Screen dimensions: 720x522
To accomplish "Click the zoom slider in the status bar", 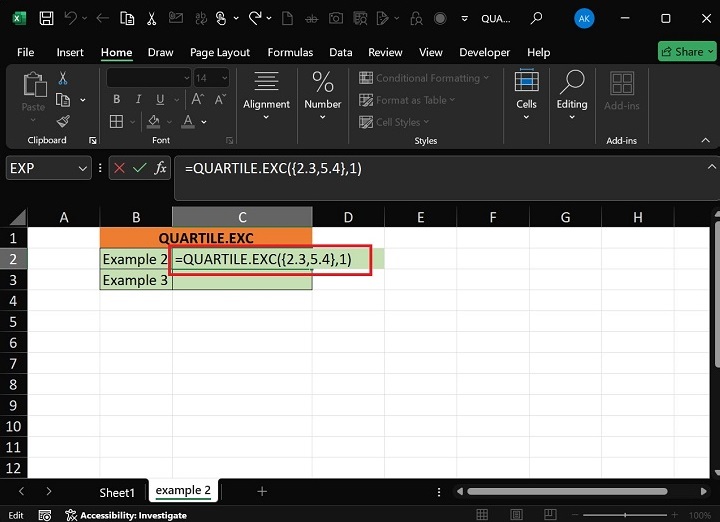I will tap(625, 515).
